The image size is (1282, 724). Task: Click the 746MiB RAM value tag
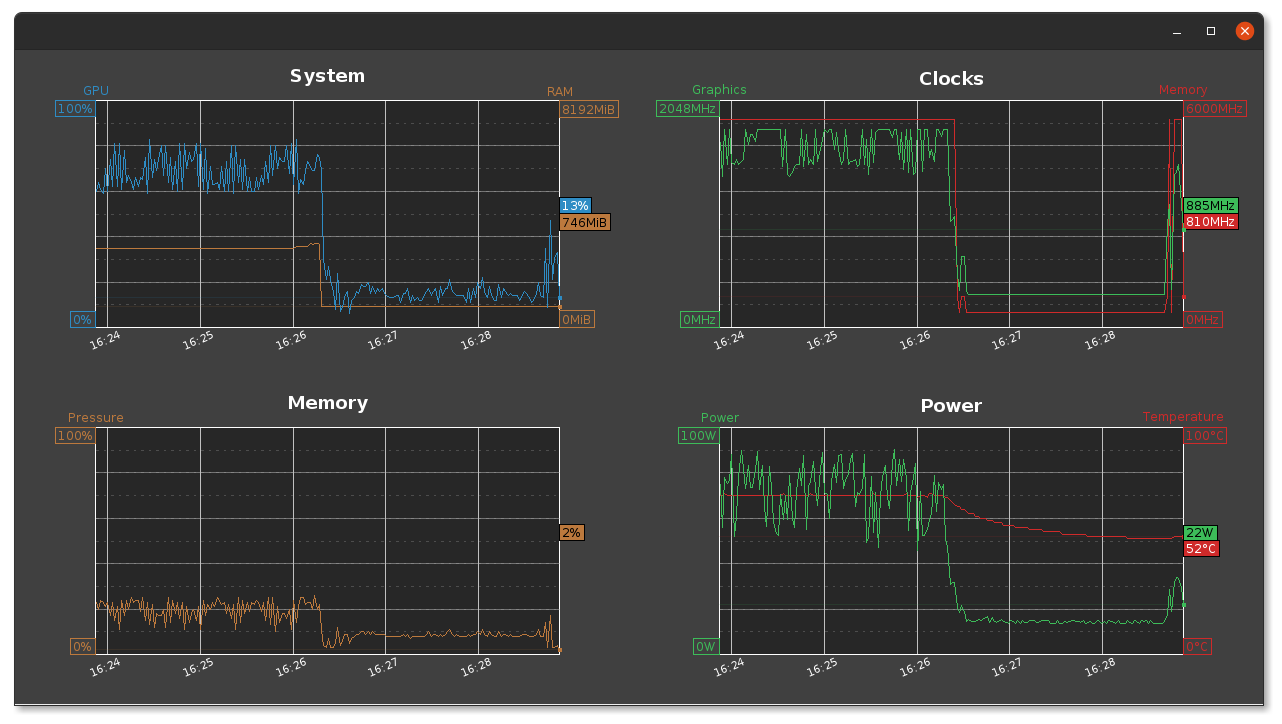pyautogui.click(x=585, y=222)
